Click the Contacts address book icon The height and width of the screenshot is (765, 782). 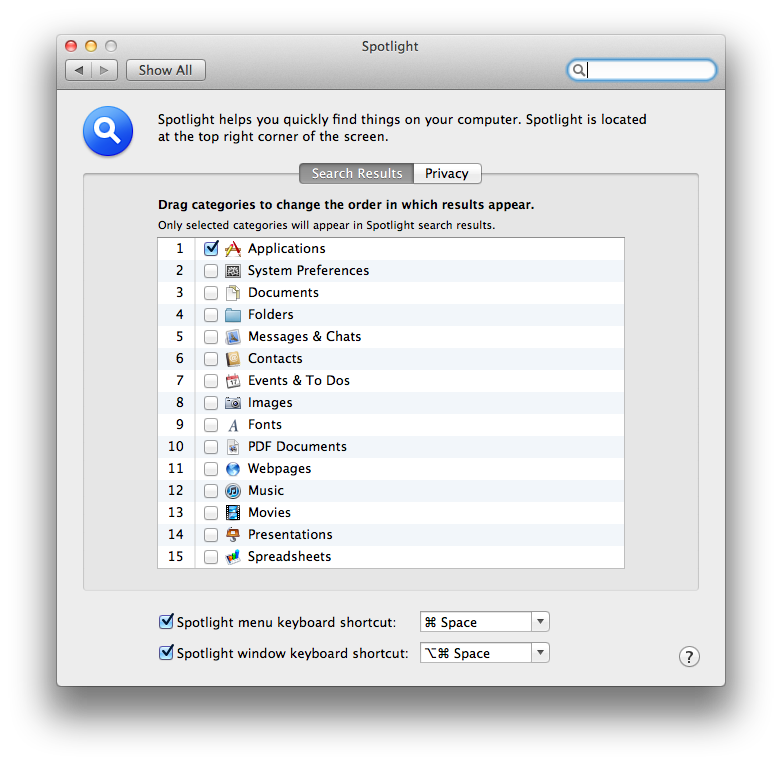coord(233,359)
